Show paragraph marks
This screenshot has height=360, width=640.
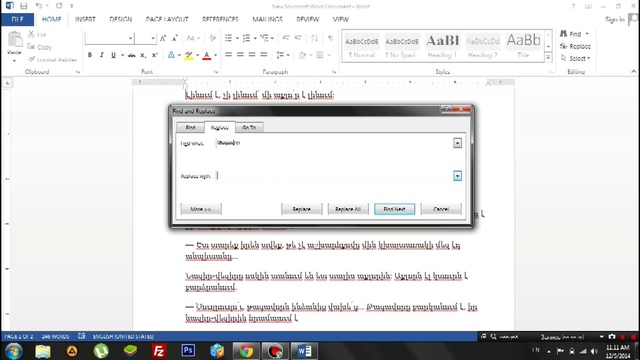point(330,38)
